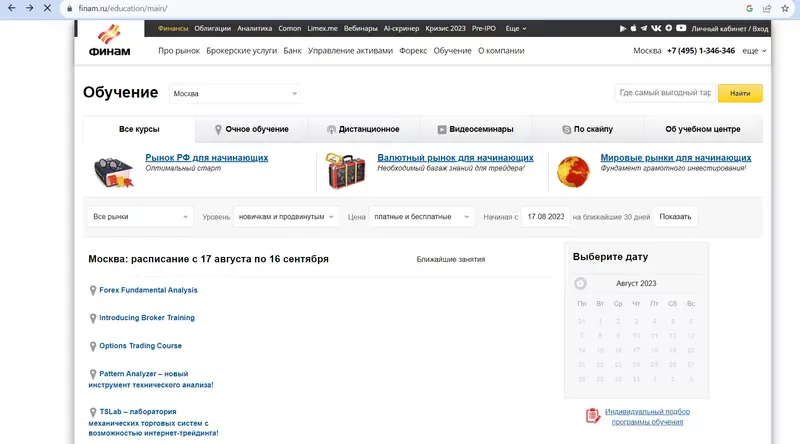Screen dimensions: 800x444
Task: Go back in browser history
Action: coord(12,8)
